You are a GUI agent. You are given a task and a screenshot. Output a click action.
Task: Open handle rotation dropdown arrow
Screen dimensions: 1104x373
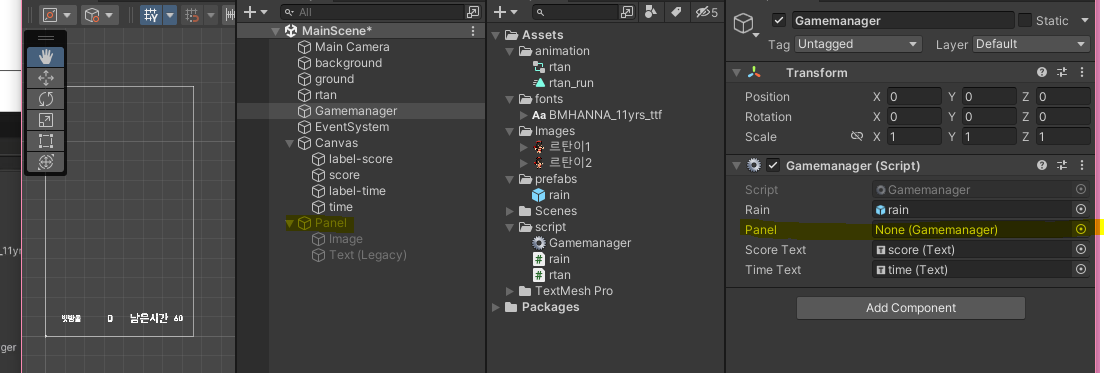(x=109, y=14)
